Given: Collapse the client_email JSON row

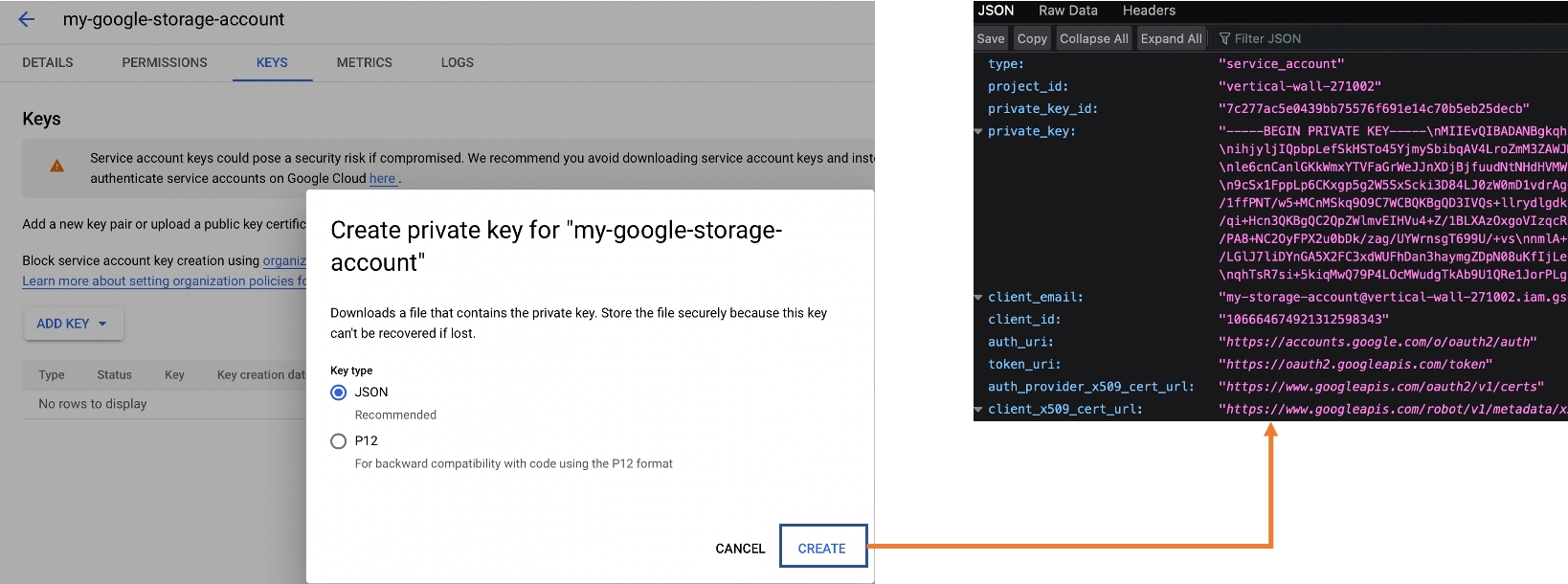Looking at the screenshot, I should pos(978,298).
